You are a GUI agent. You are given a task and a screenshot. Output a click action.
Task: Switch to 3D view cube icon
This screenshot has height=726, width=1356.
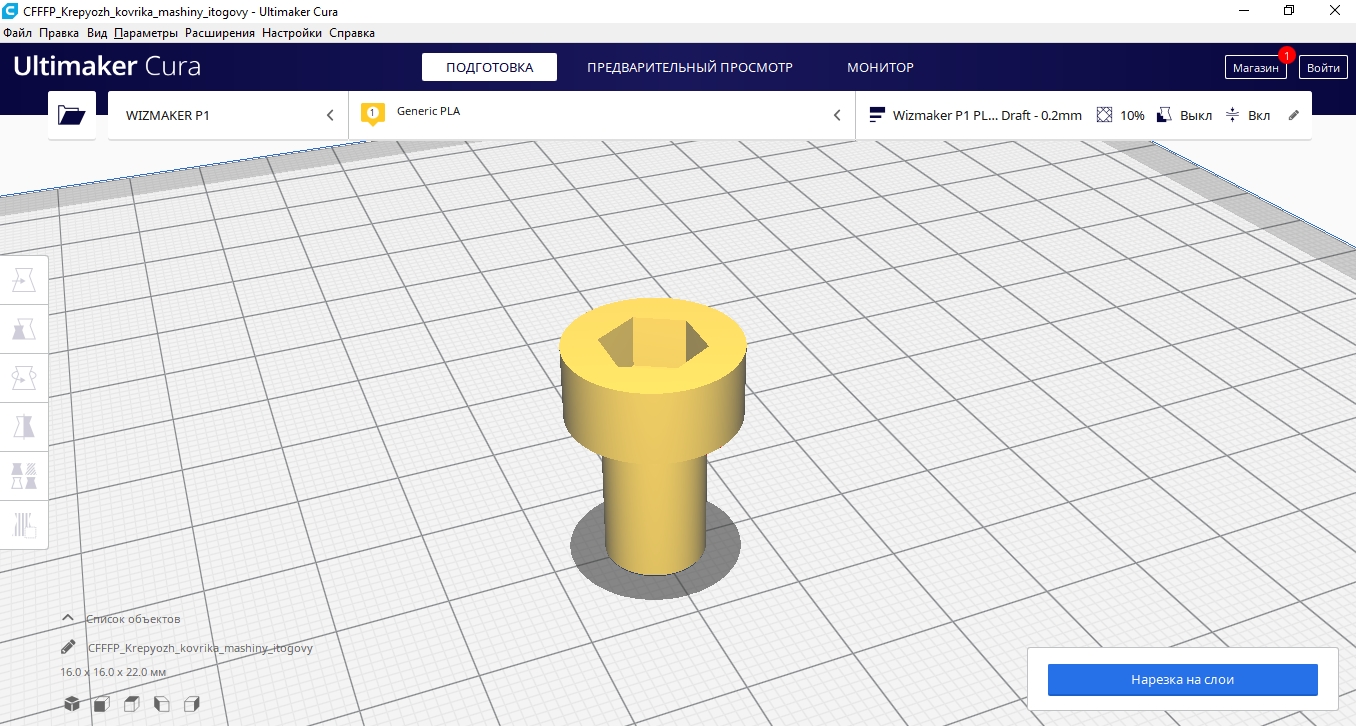pyautogui.click(x=72, y=704)
